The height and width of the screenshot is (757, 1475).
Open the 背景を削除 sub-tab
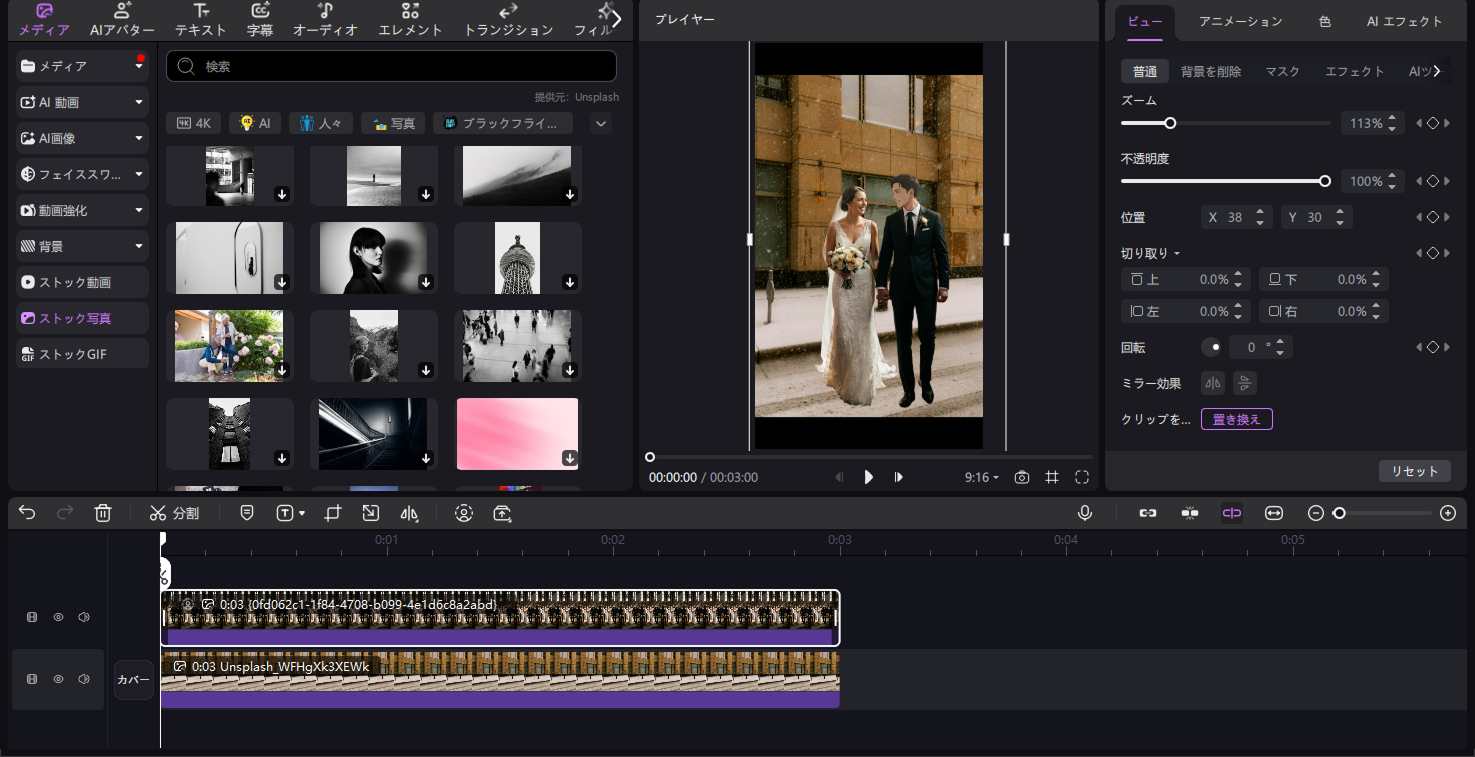pos(1210,71)
